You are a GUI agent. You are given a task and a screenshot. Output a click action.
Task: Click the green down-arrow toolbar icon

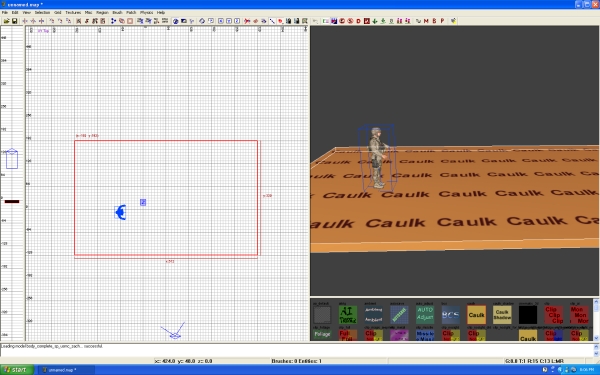click(375, 21)
